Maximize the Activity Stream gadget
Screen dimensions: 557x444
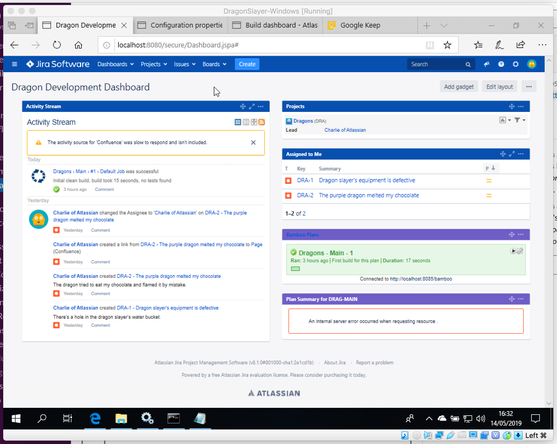[x=252, y=106]
